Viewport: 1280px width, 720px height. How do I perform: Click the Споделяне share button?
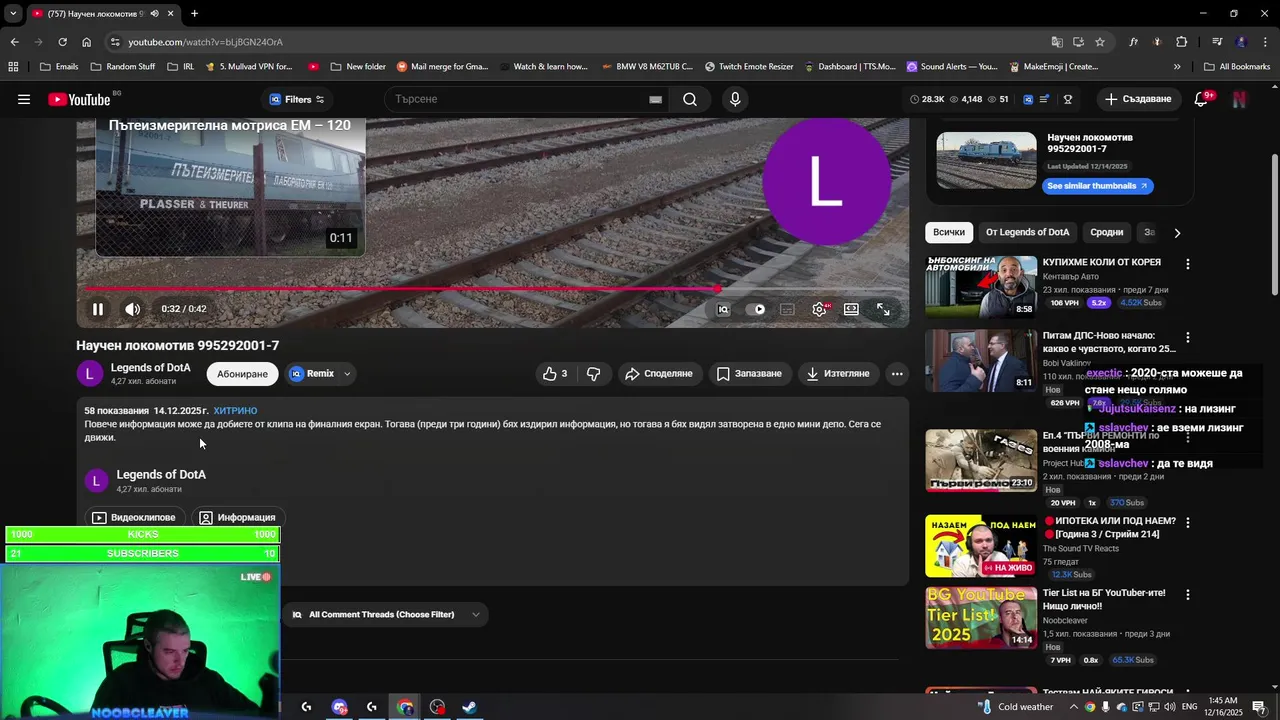pos(659,374)
